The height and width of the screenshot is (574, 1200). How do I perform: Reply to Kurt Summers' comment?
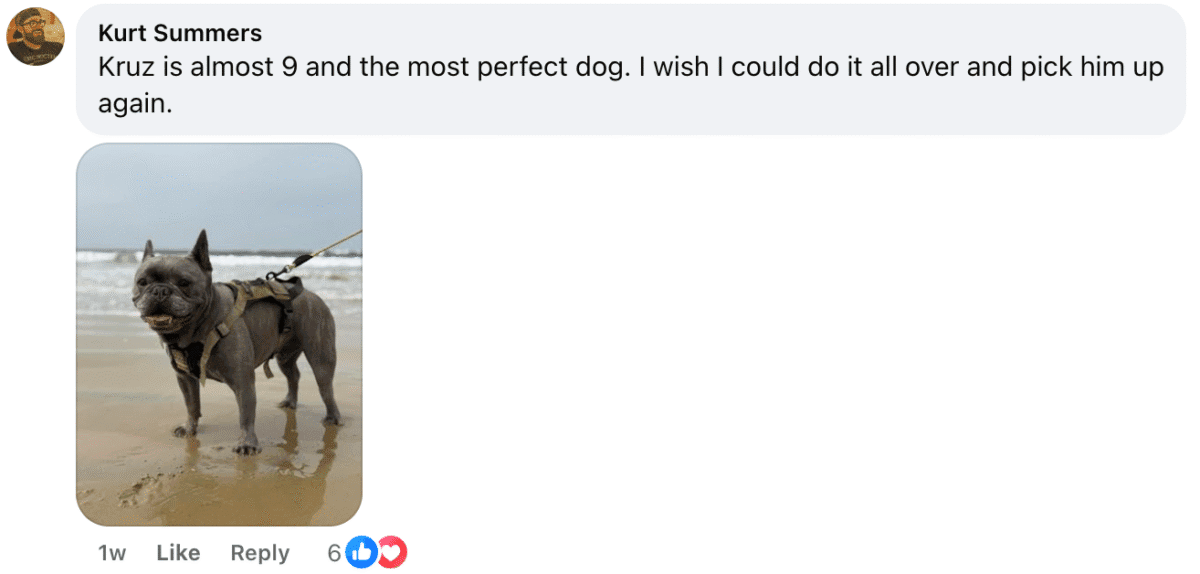pyautogui.click(x=260, y=553)
